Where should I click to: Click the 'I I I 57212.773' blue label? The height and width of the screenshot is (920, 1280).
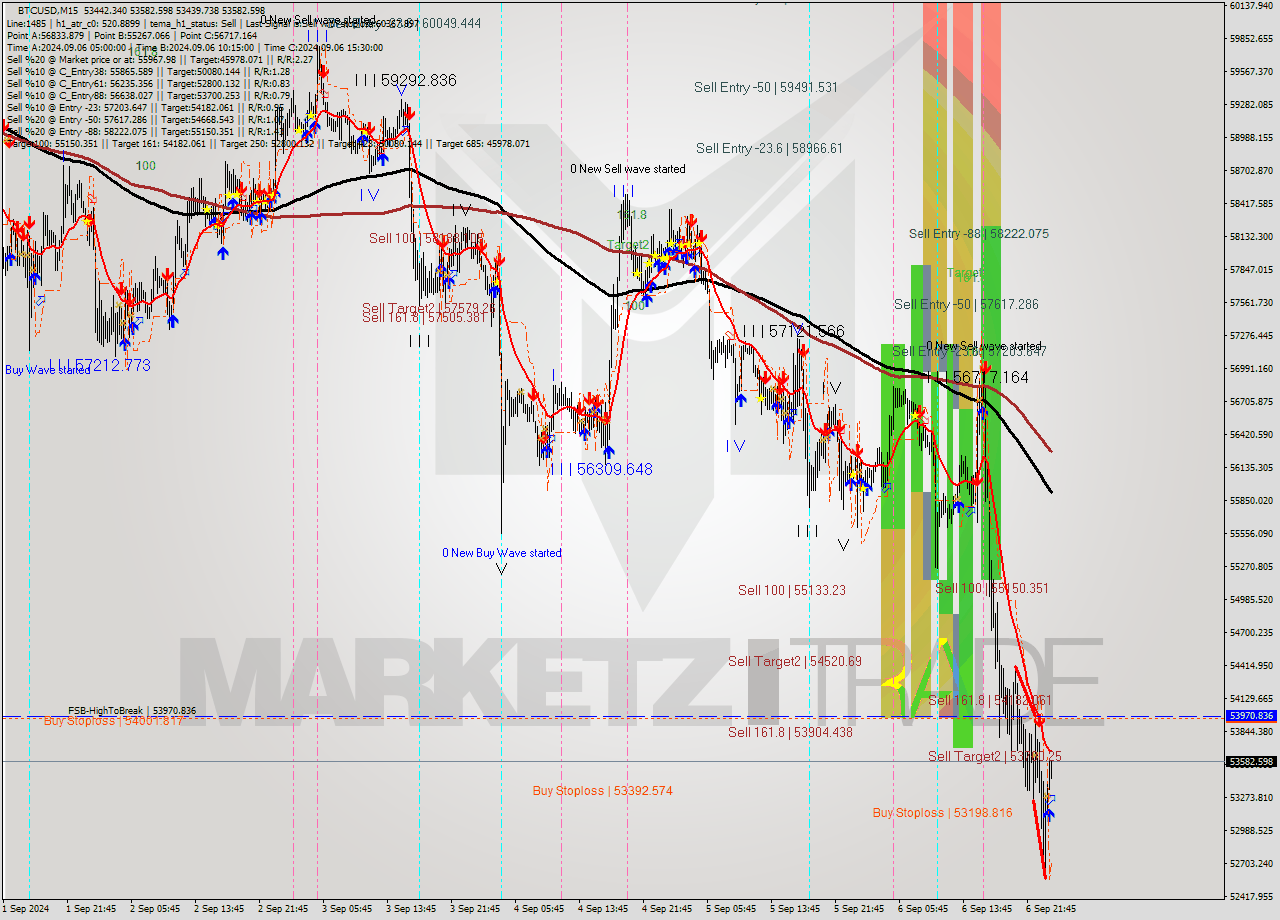pos(100,366)
